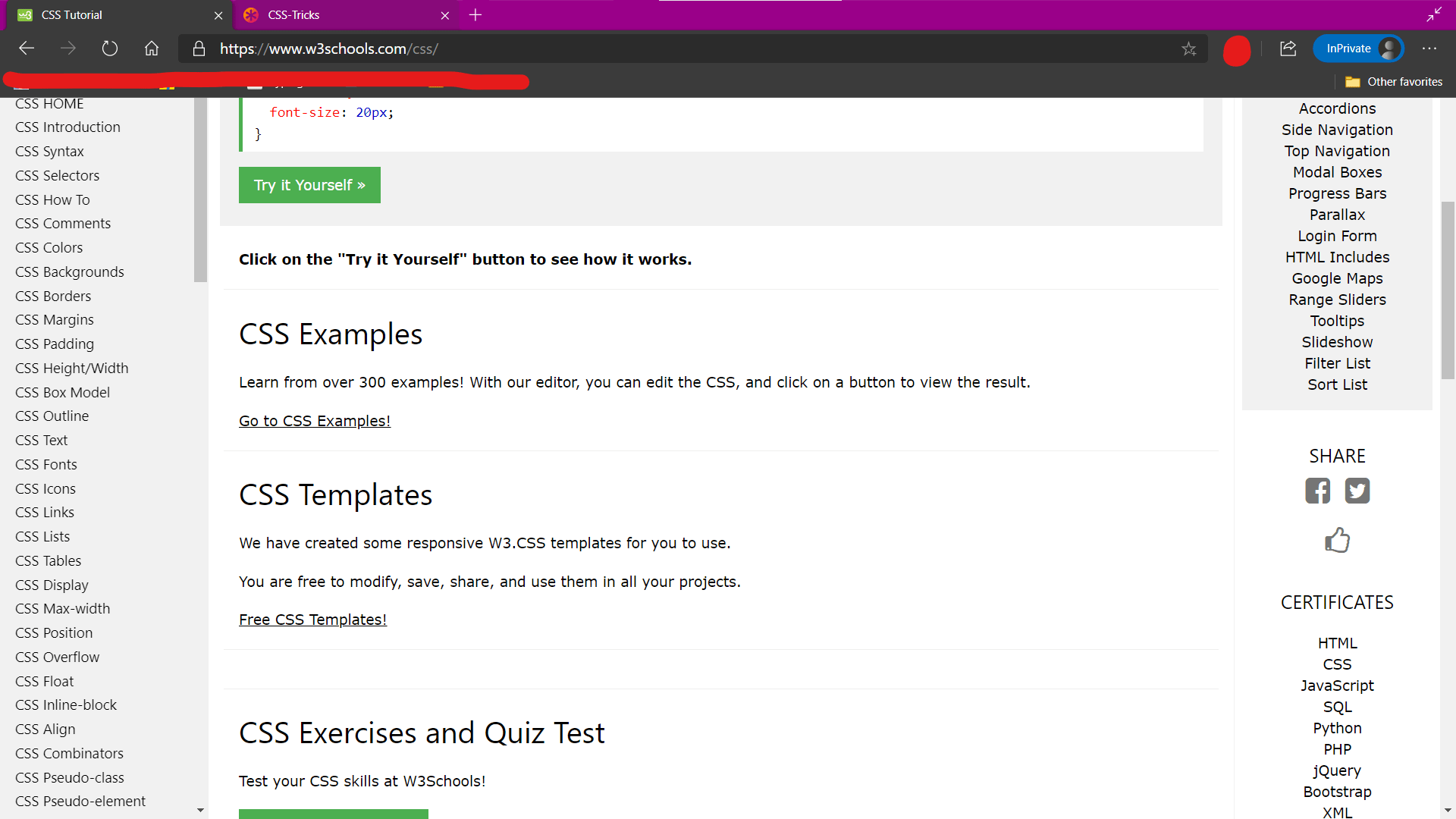
Task: Share page on Twitter icon
Action: tap(1357, 491)
